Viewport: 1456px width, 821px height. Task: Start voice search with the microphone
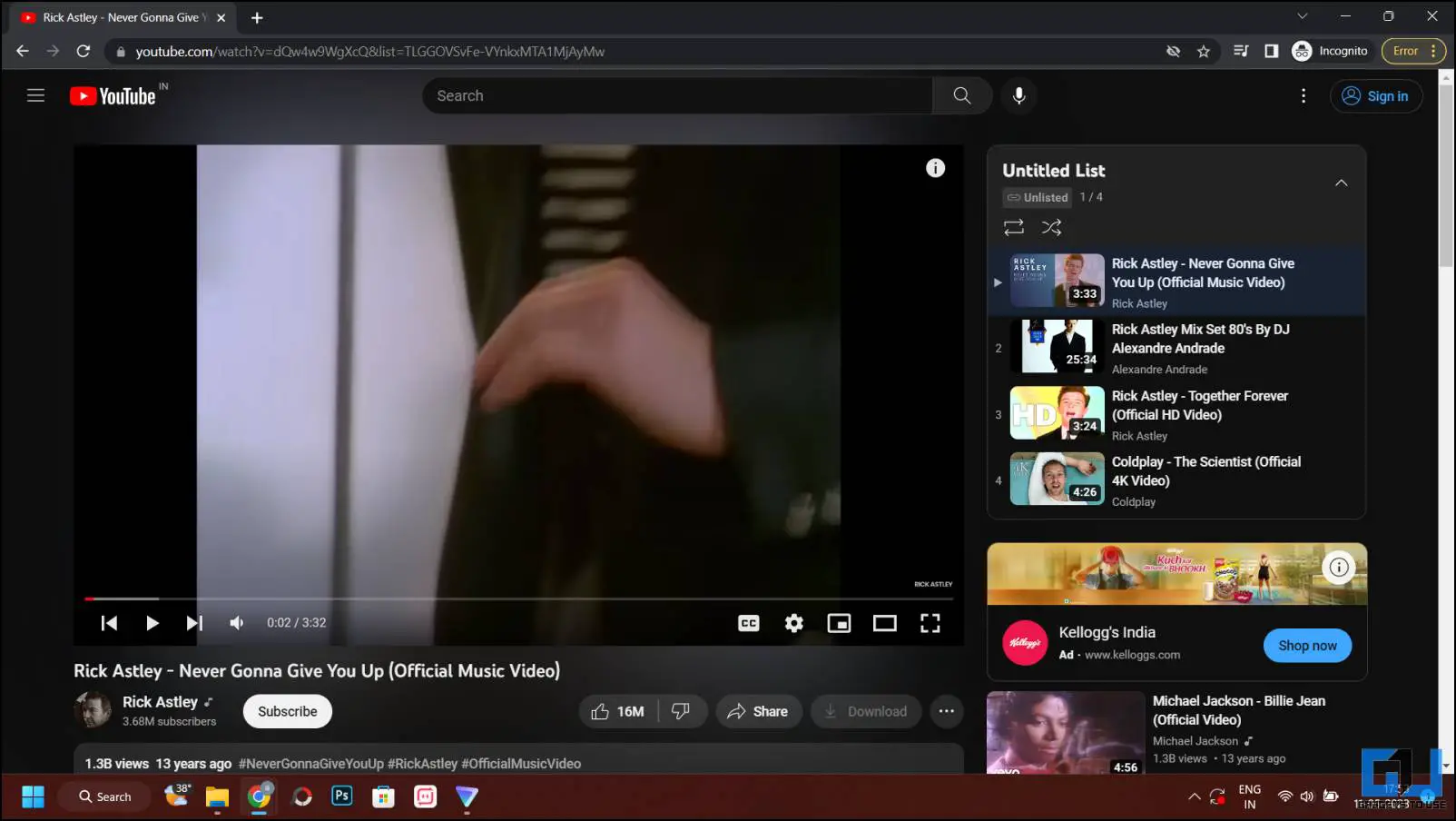click(x=1018, y=95)
